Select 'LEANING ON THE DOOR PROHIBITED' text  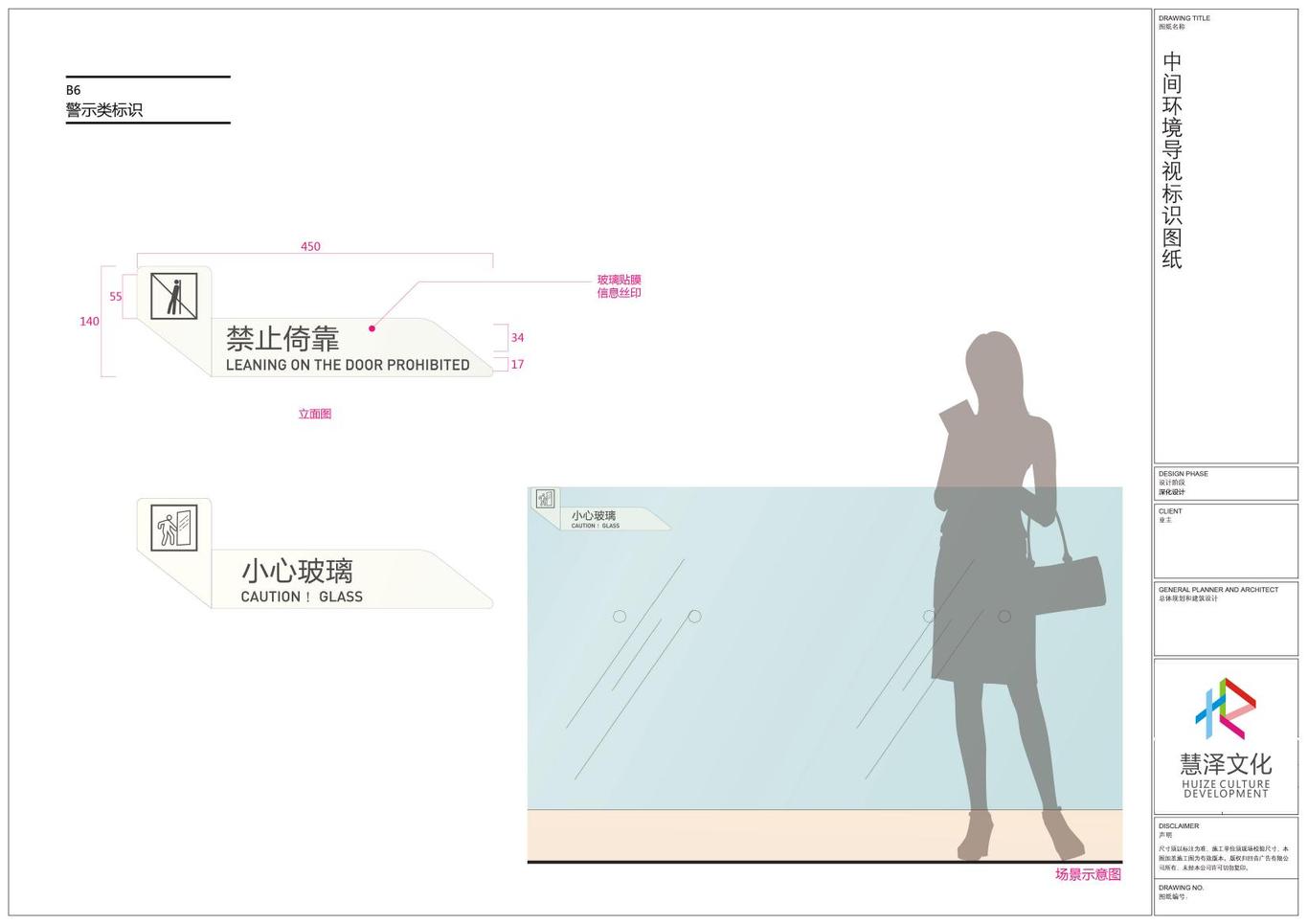tap(348, 365)
